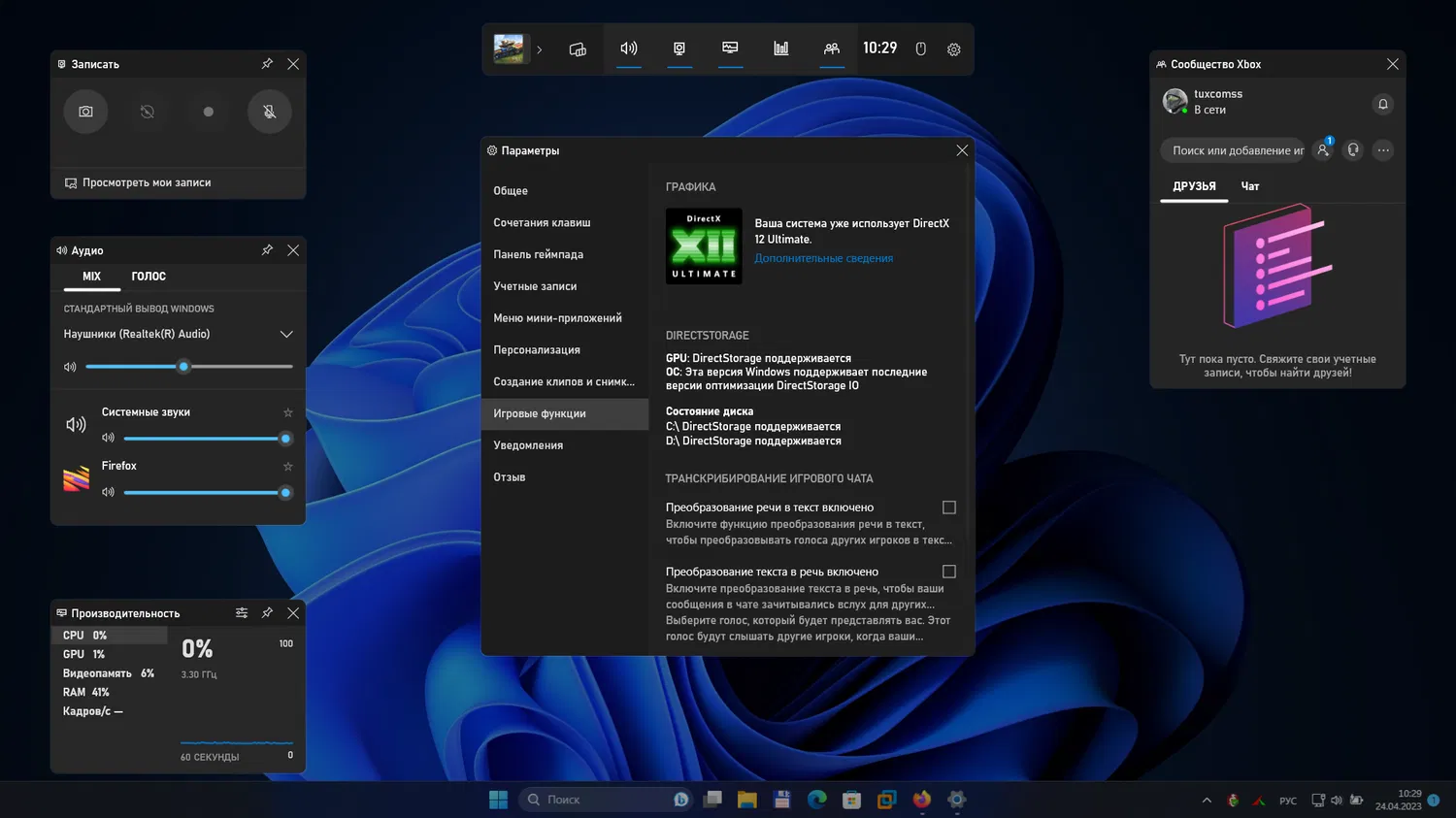Start recording with the record button
Screen dimensions: 1456x818
click(208, 112)
